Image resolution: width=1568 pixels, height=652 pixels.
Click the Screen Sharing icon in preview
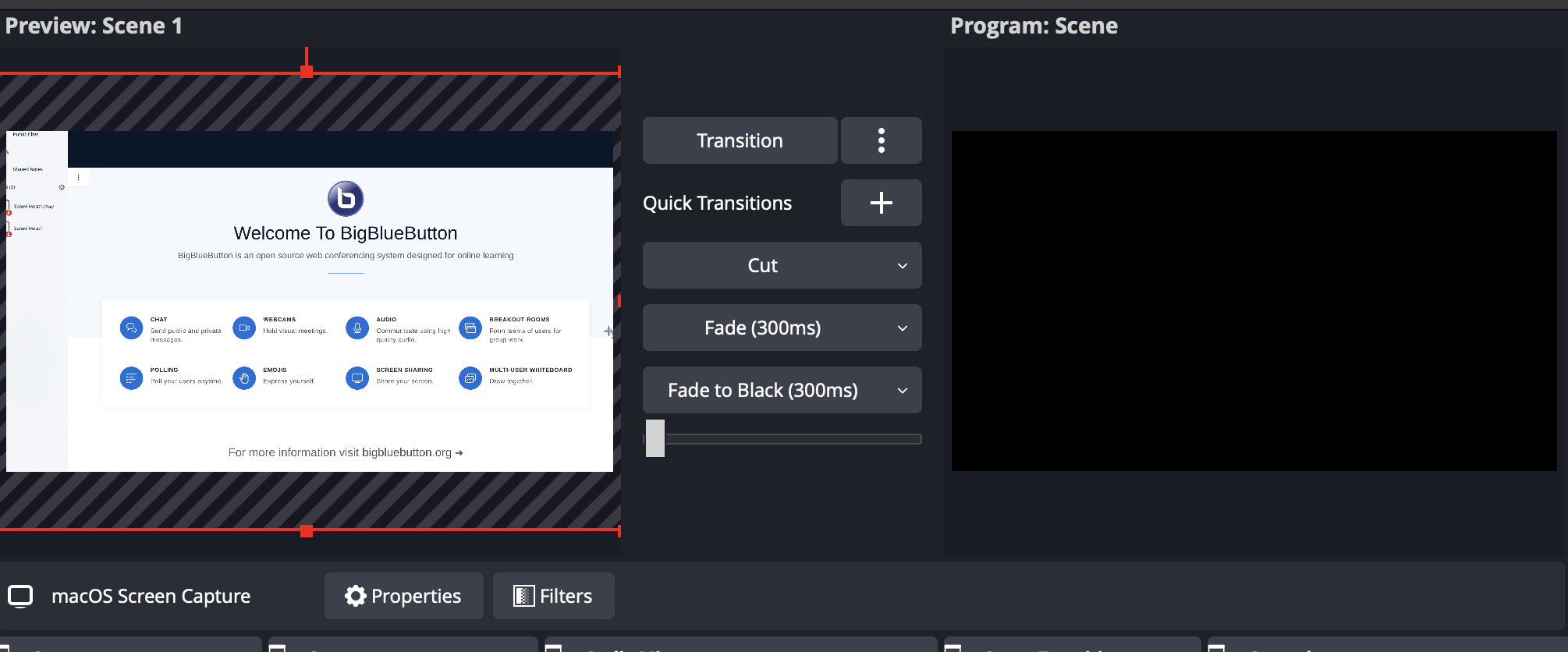coord(357,378)
